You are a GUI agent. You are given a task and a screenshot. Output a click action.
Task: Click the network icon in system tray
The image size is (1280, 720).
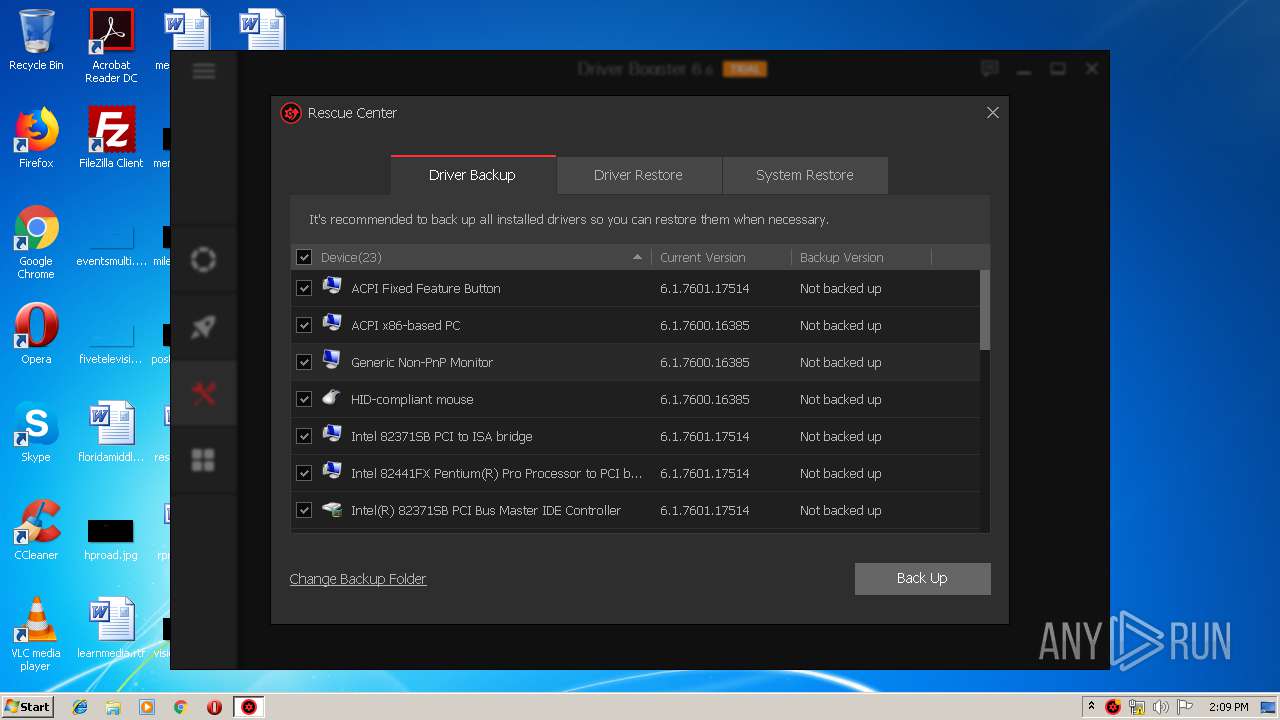[x=1137, y=707]
